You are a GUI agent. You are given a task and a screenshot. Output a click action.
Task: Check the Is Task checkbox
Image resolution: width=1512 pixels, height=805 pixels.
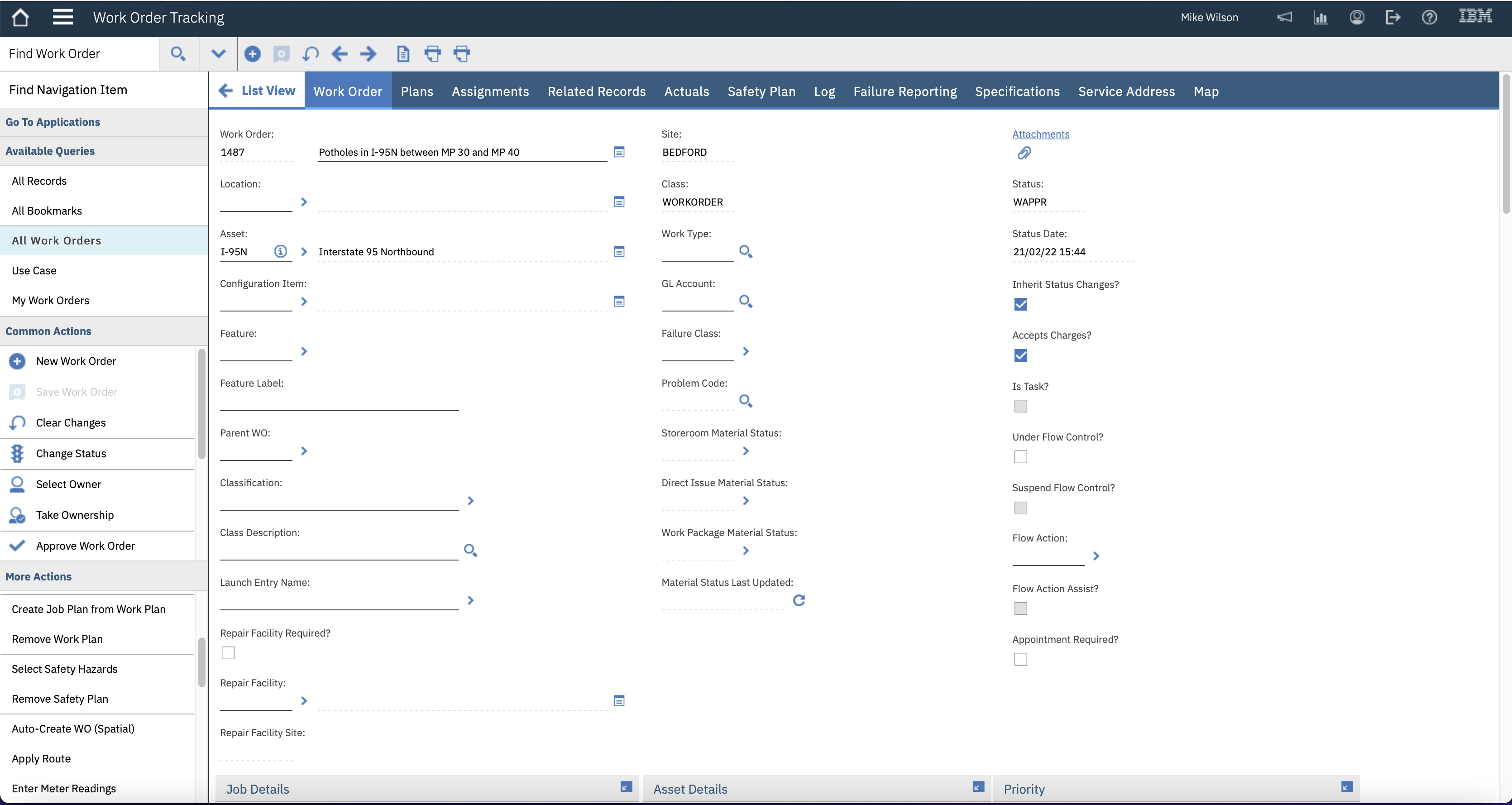coord(1021,406)
